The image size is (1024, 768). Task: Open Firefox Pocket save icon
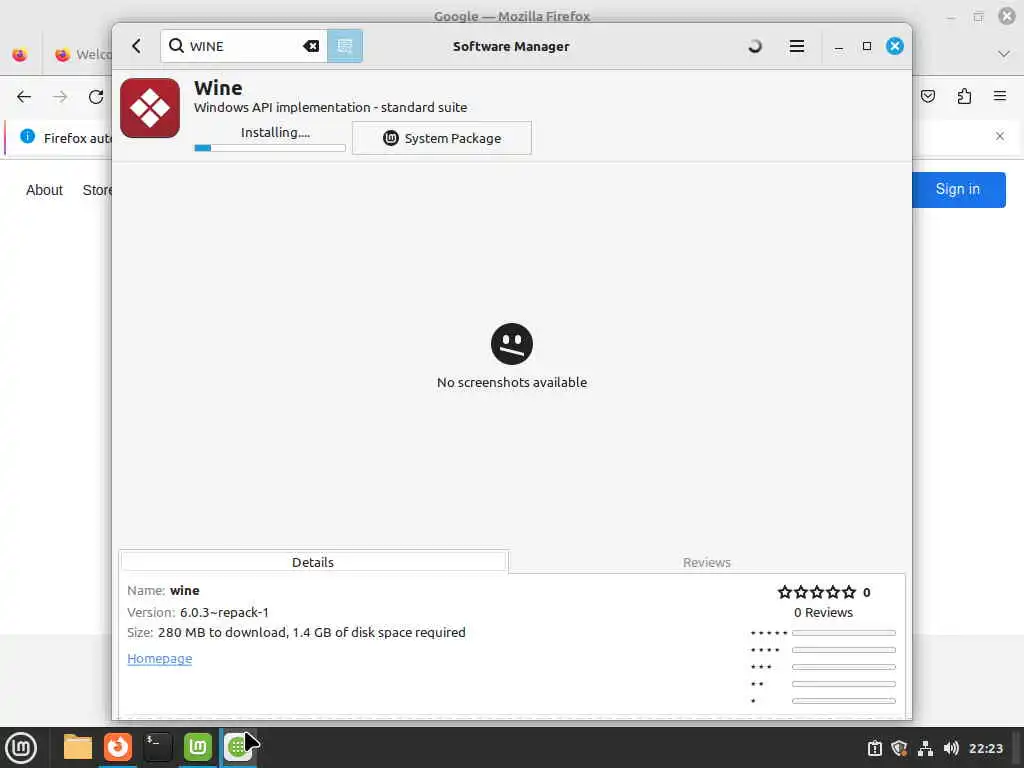point(927,97)
